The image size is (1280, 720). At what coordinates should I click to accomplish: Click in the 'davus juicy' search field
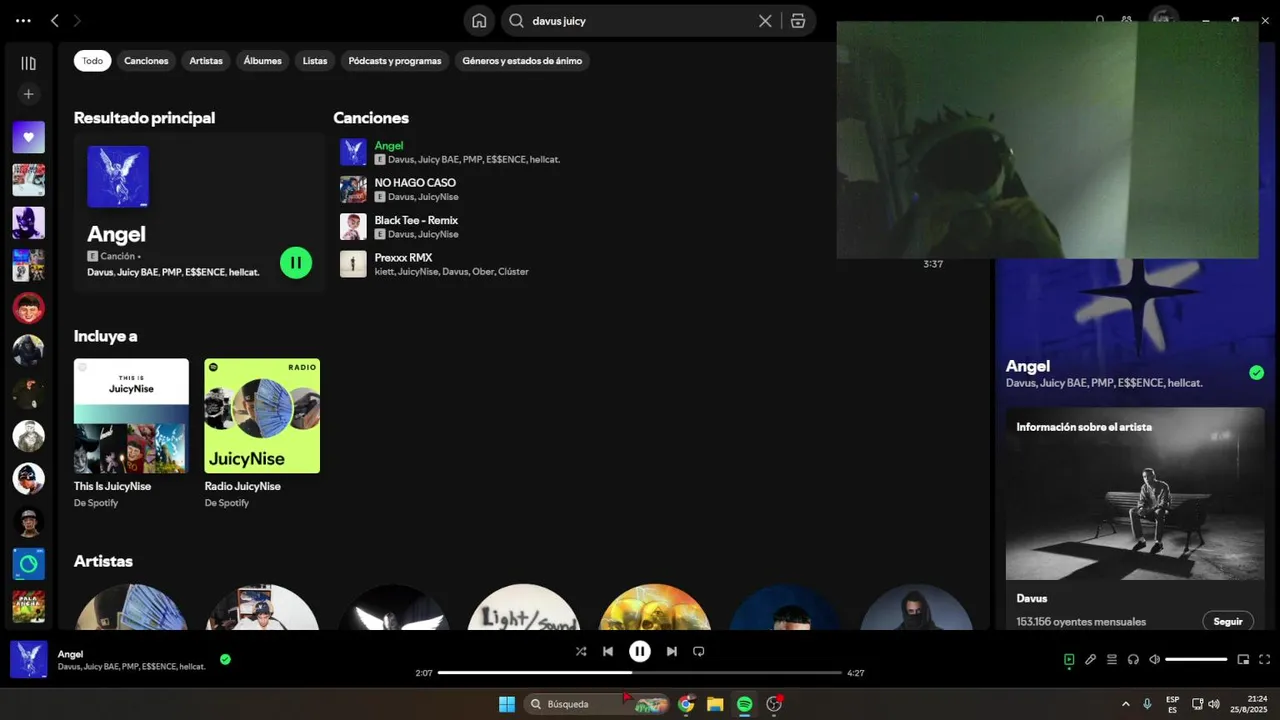(x=640, y=21)
